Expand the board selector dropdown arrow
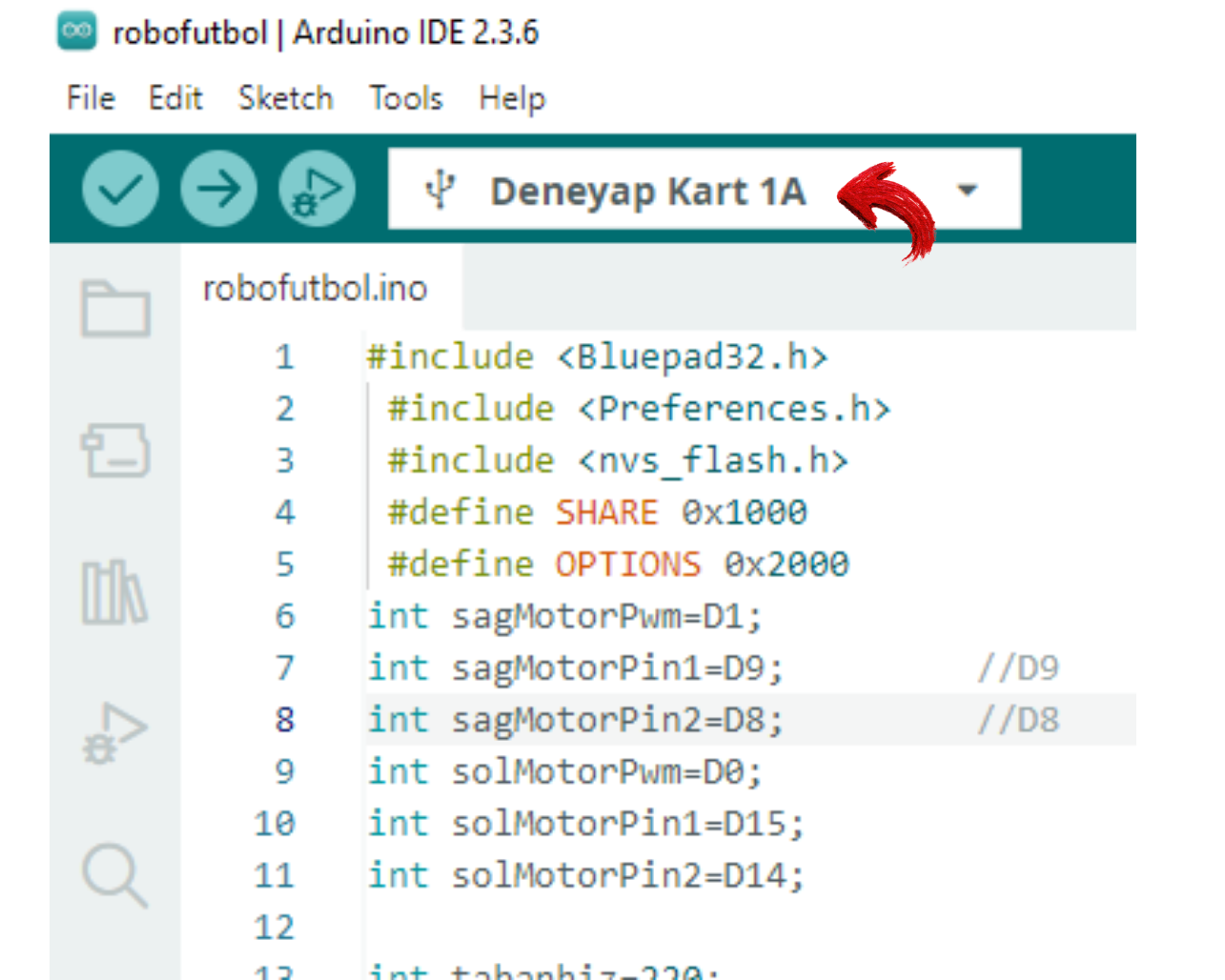This screenshot has height=980, width=1225. point(967,190)
